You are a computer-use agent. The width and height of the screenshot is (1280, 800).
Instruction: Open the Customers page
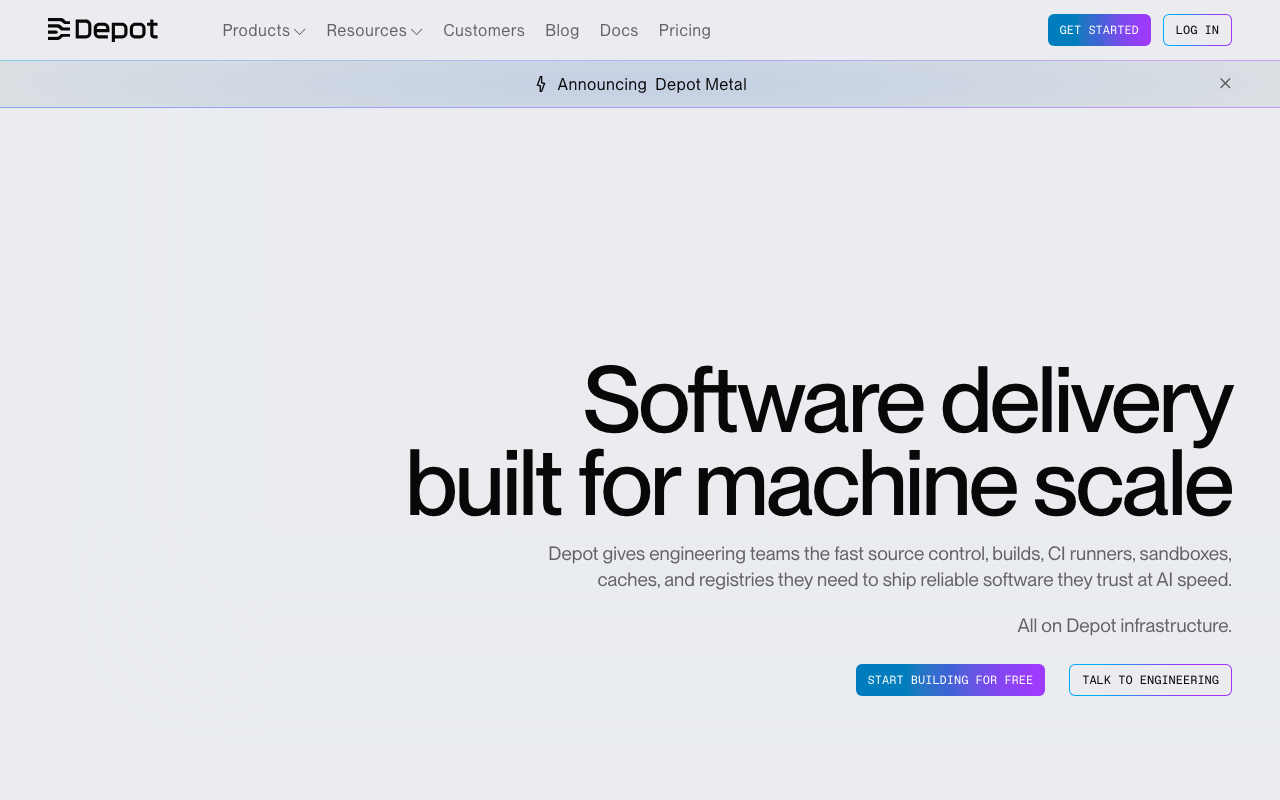(x=484, y=30)
